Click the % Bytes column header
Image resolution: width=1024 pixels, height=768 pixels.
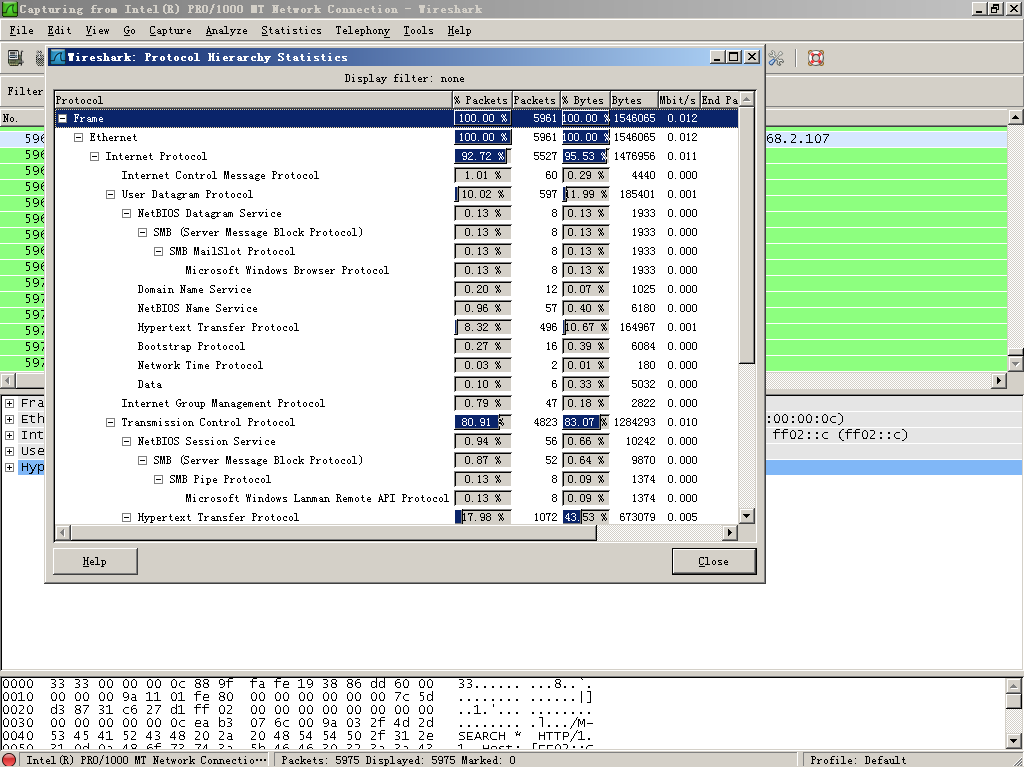pyautogui.click(x=584, y=100)
